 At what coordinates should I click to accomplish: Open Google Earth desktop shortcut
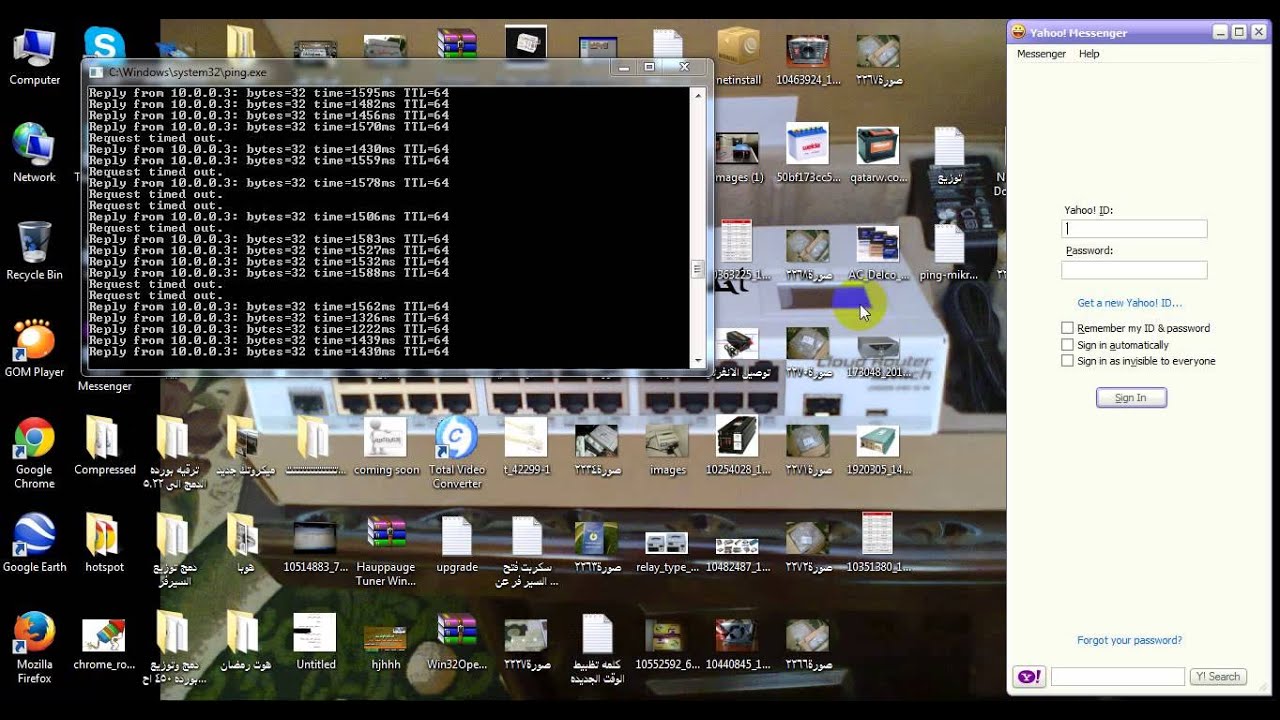tap(34, 544)
